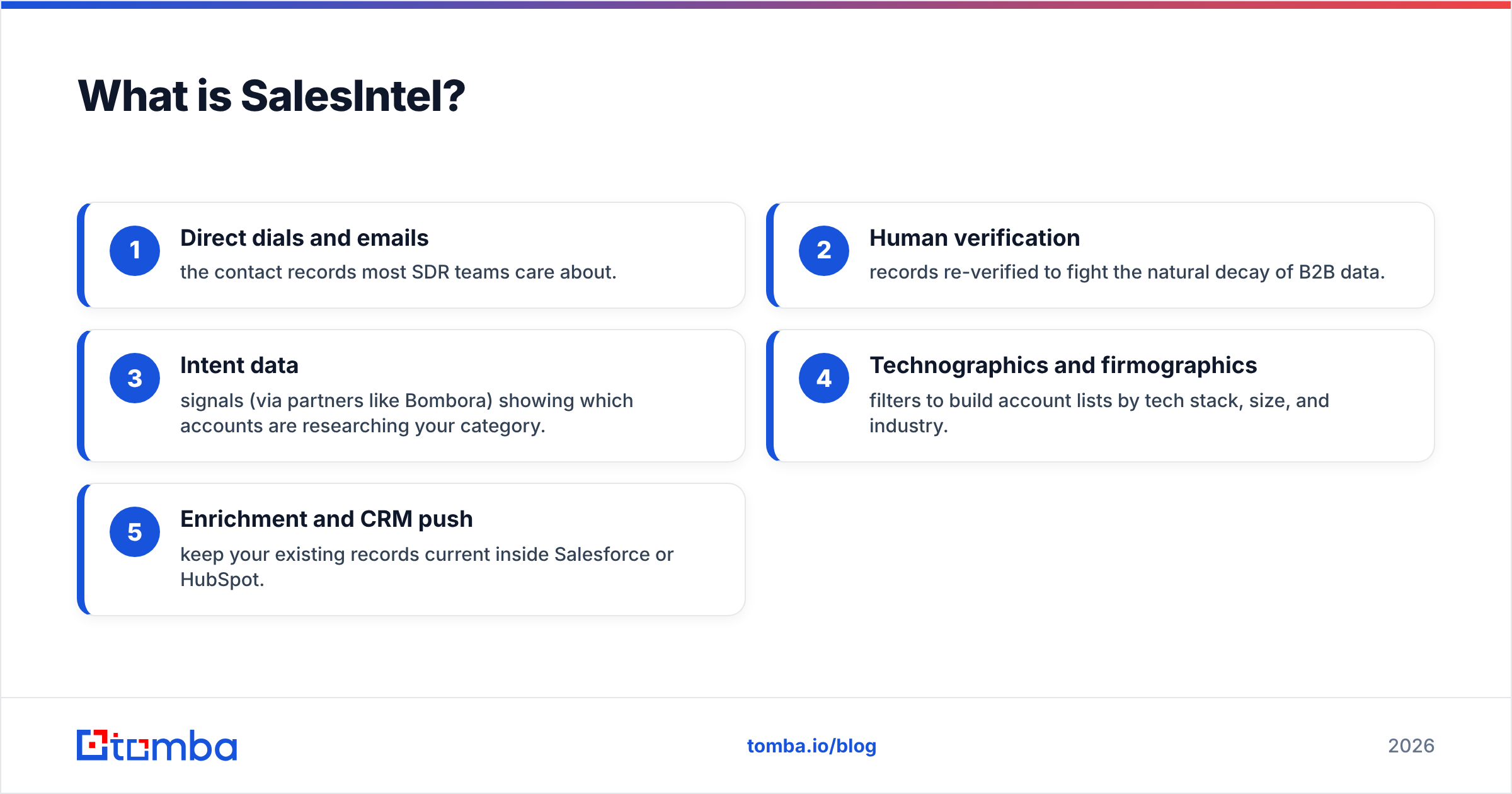Click the number 1 circle badge
The image size is (1512, 794).
coord(135,251)
